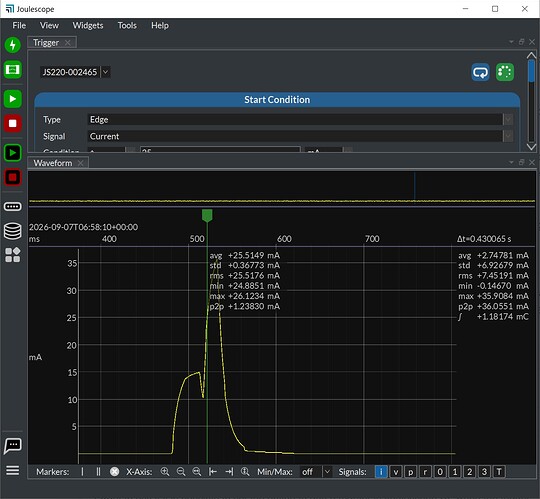Toggle general purpose input signal '1'
Screen dimensions: 540x499
(455, 472)
